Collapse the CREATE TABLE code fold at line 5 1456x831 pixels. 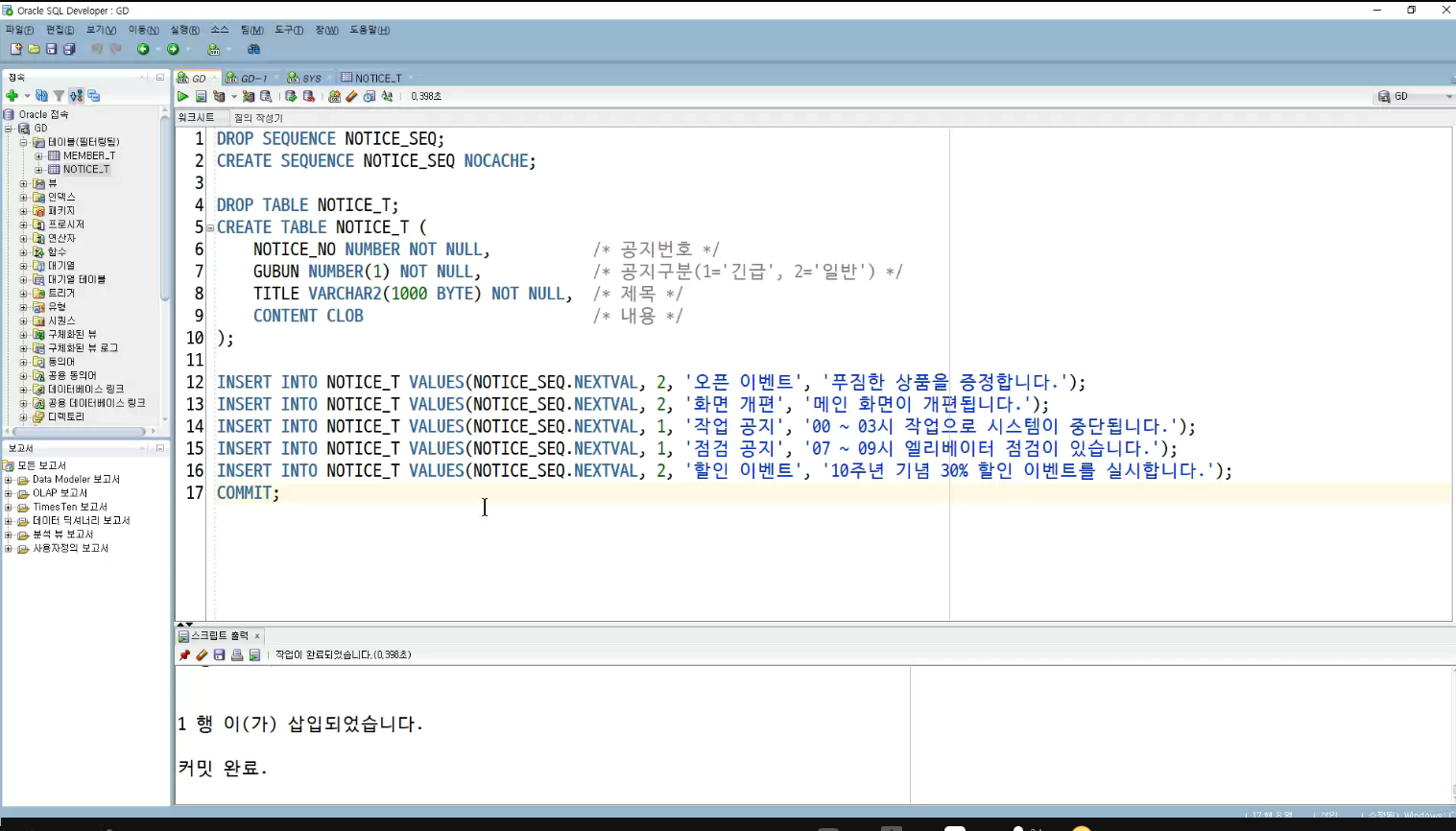point(210,228)
